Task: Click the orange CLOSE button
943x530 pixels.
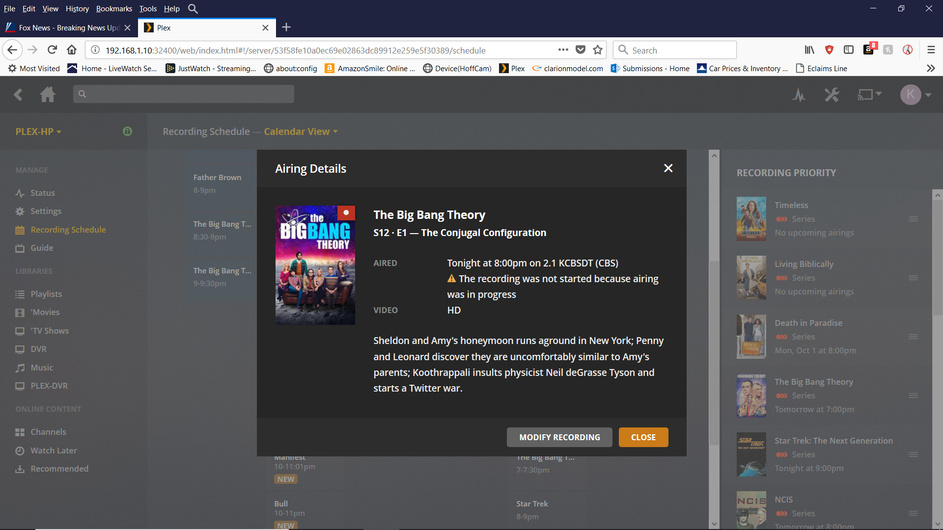Action: tap(643, 437)
